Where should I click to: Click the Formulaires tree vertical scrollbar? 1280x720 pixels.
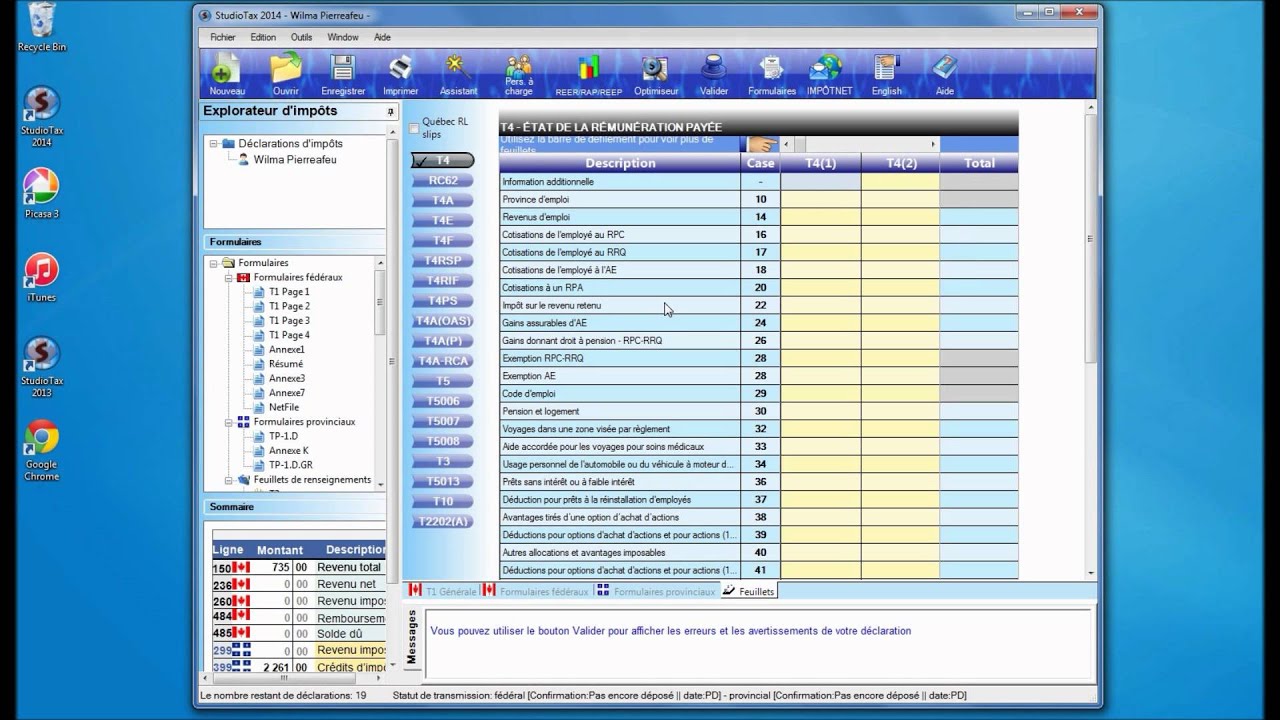pos(380,372)
